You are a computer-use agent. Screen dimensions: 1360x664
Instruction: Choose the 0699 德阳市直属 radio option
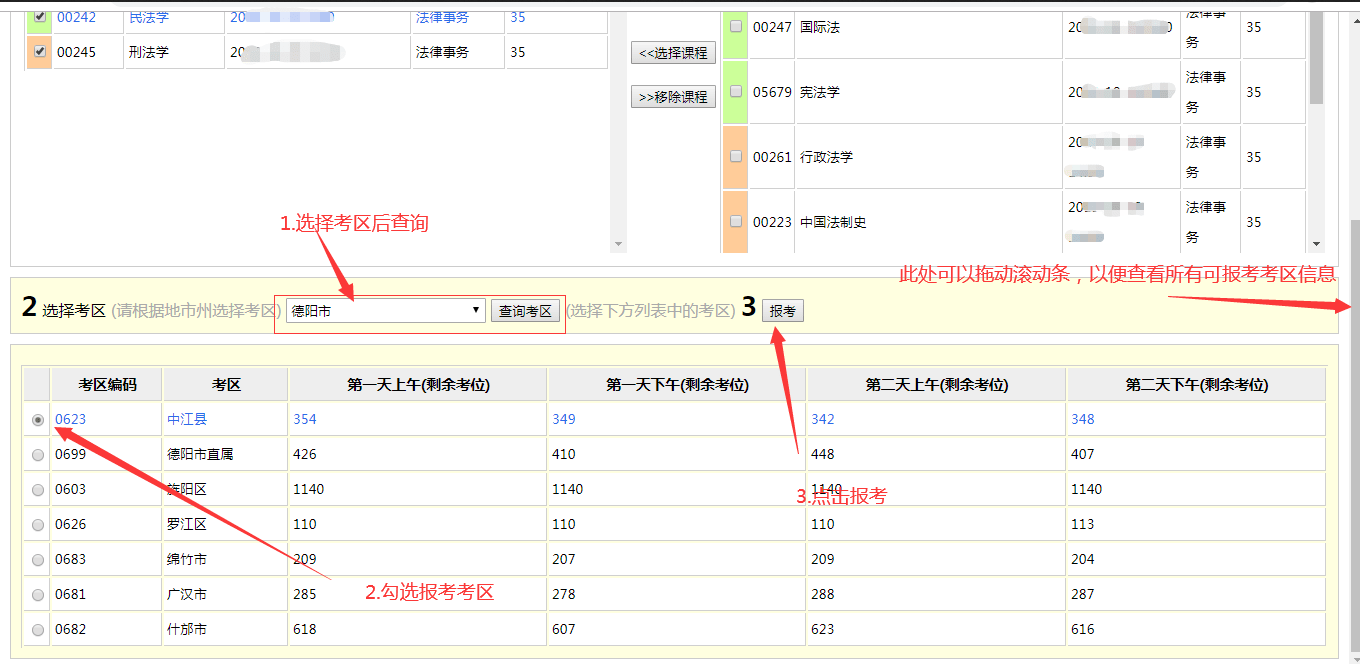[38, 455]
